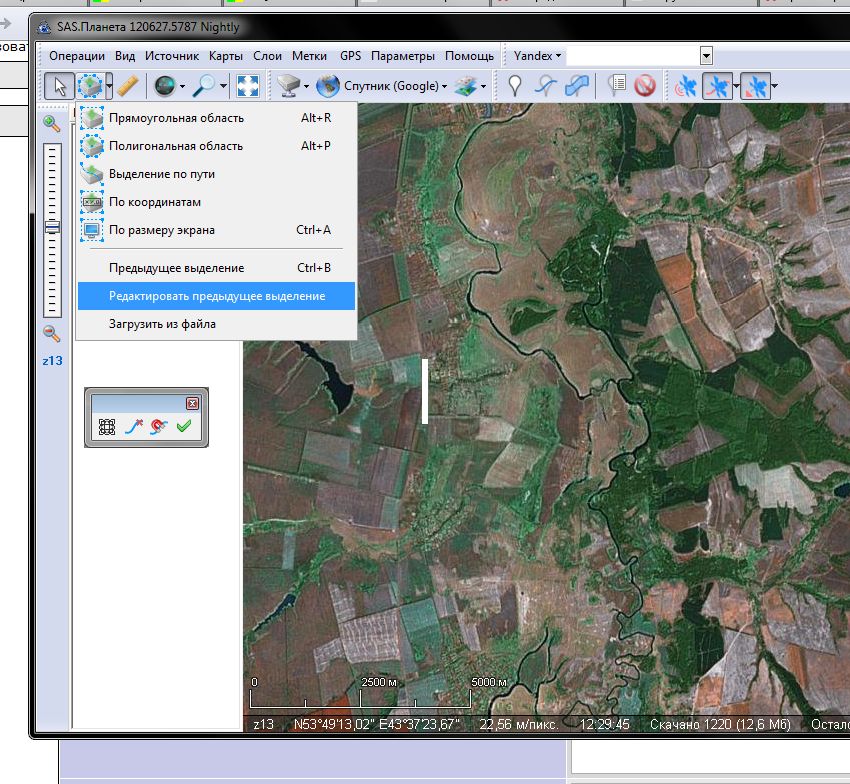Click the green checkmark in floating panel

184,427
